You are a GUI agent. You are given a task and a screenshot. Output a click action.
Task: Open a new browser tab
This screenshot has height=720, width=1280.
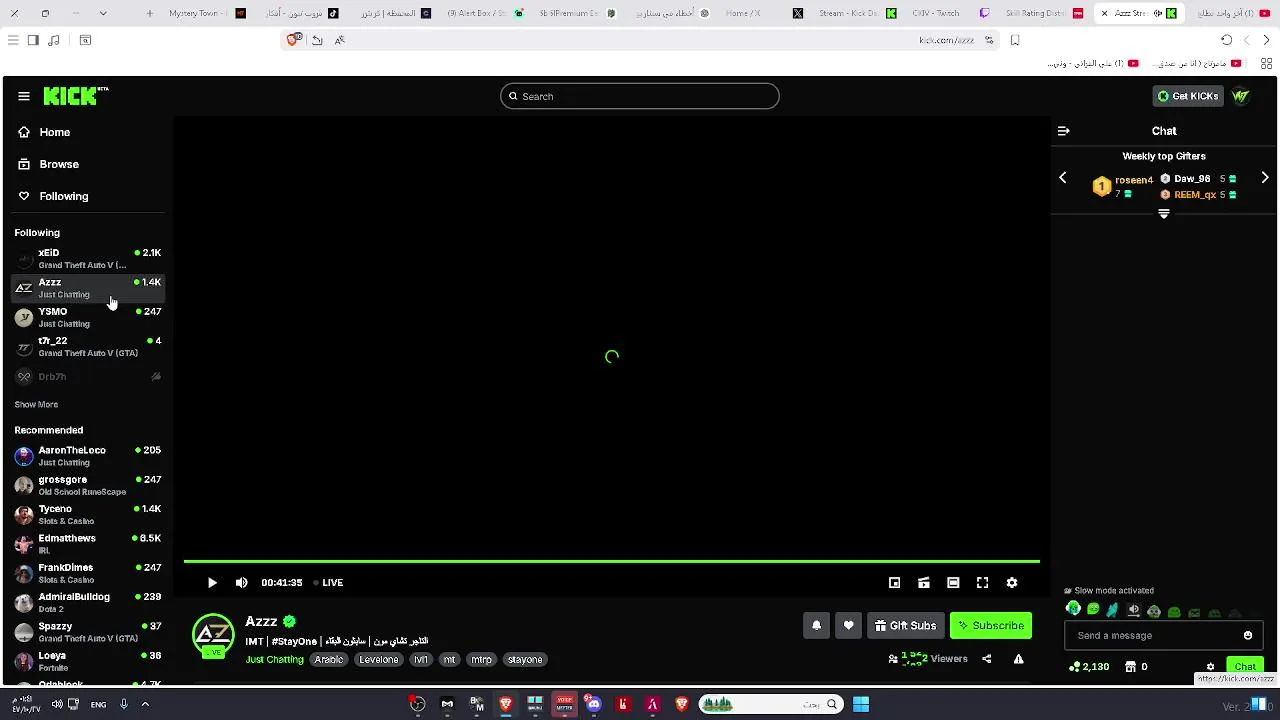point(149,13)
